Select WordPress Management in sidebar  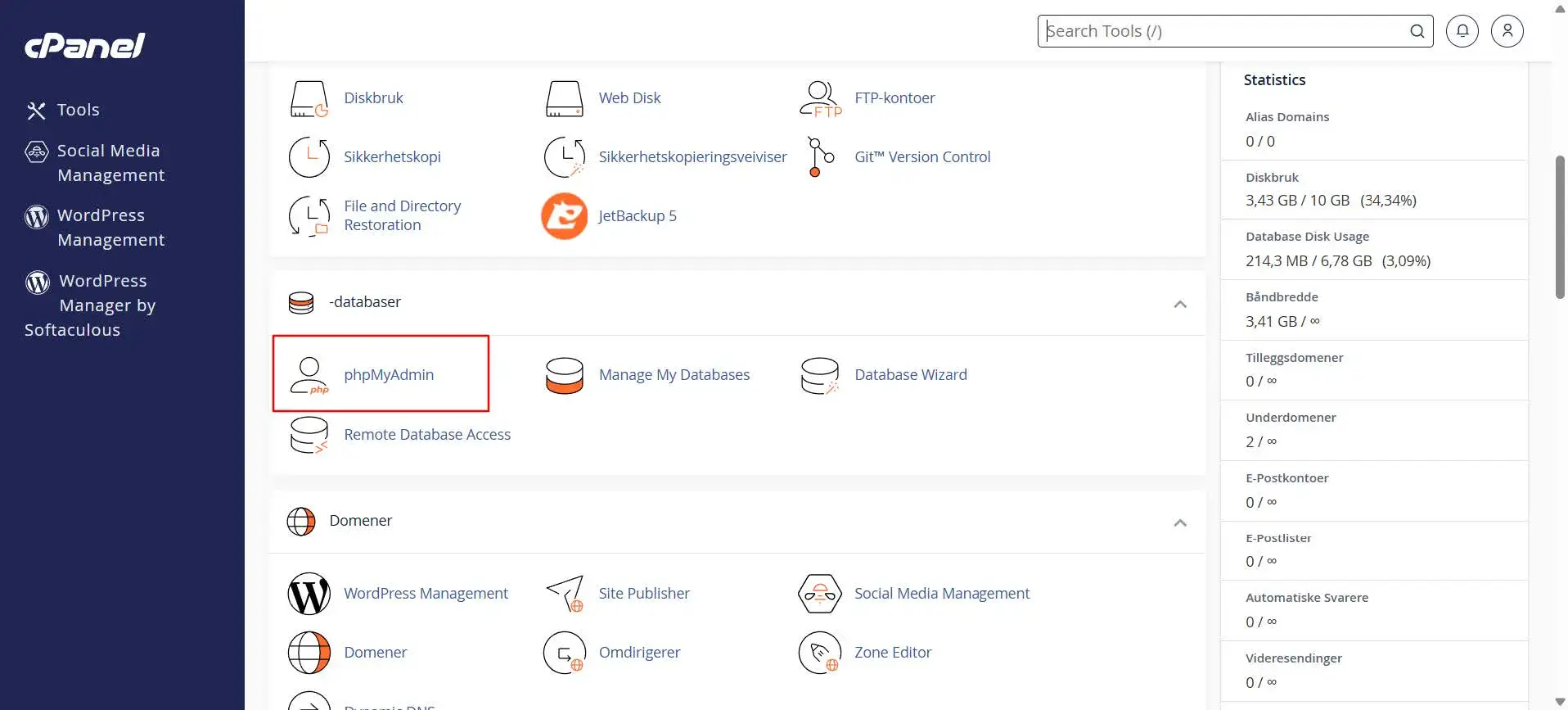point(110,228)
